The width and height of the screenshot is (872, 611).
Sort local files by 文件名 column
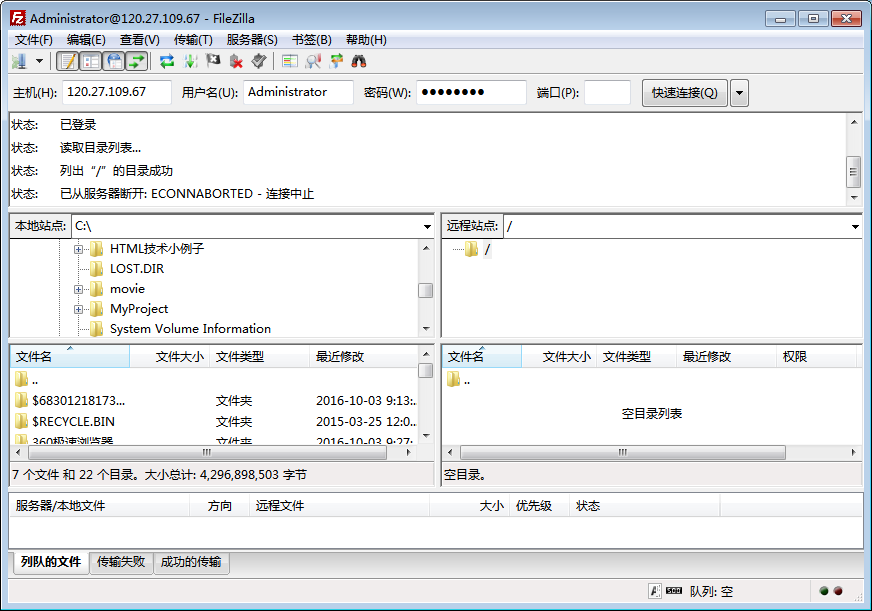[70, 356]
